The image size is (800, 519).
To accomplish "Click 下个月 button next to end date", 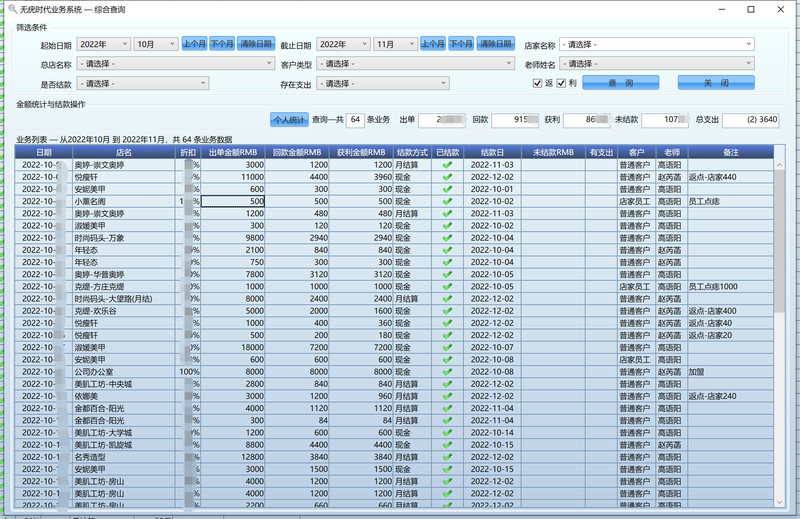I will (x=461, y=44).
